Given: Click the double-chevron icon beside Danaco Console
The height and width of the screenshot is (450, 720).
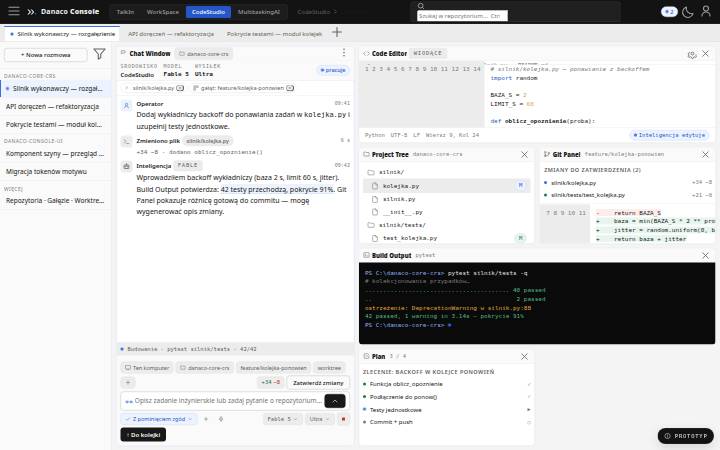Looking at the screenshot, I should (x=31, y=12).
